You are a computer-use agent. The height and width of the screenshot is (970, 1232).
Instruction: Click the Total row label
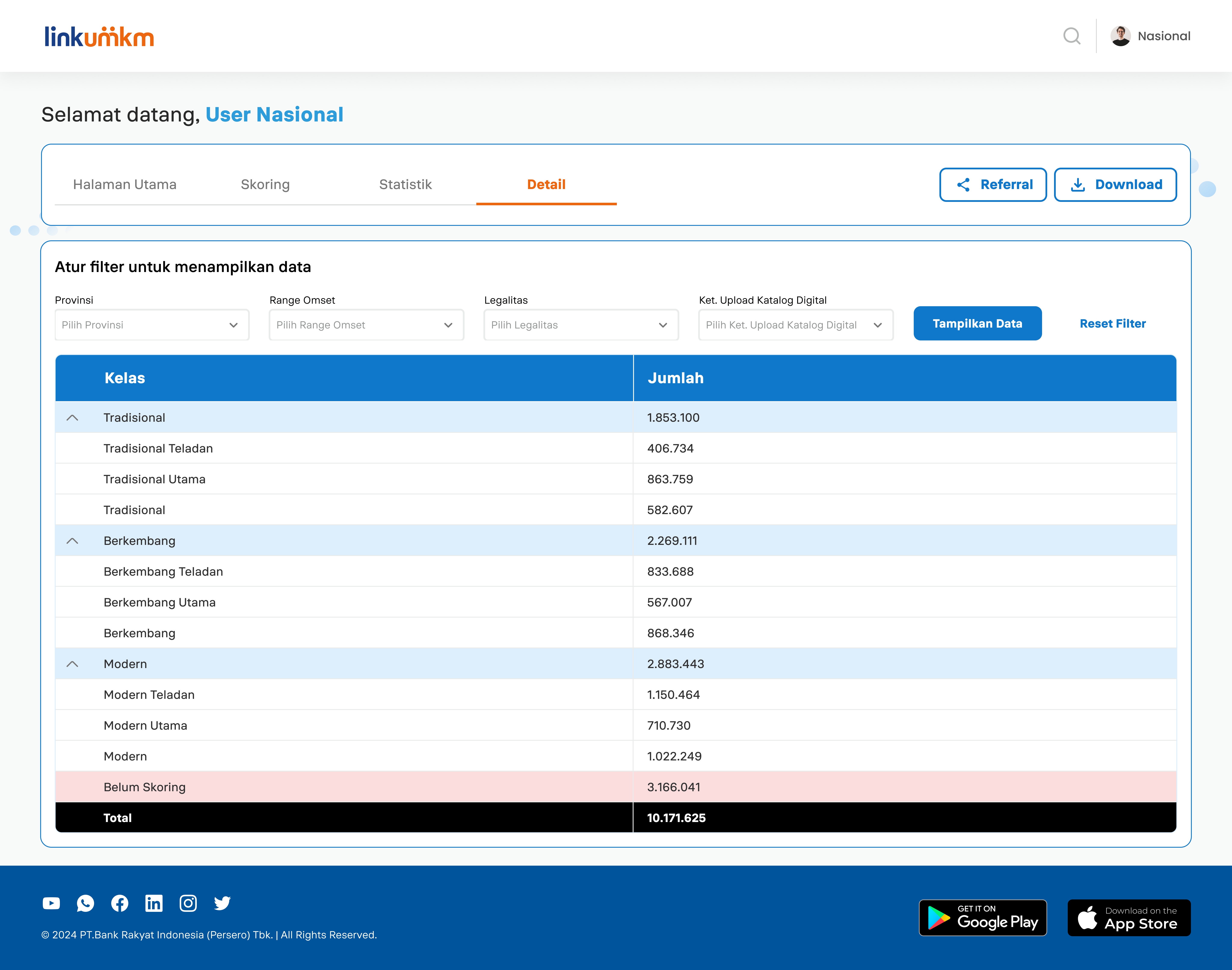pyautogui.click(x=118, y=818)
